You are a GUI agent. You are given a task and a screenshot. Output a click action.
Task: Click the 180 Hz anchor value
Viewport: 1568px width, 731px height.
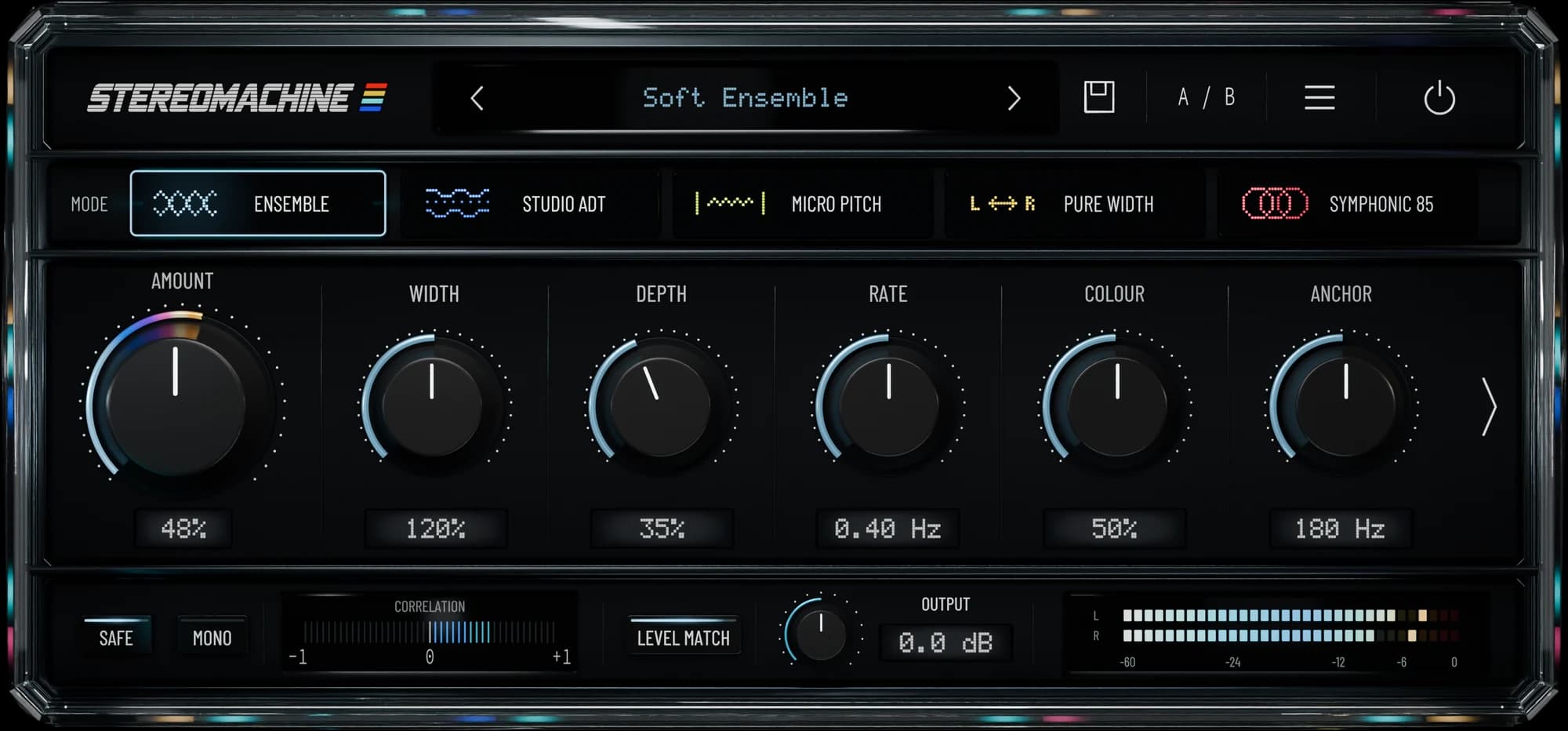tap(1340, 529)
